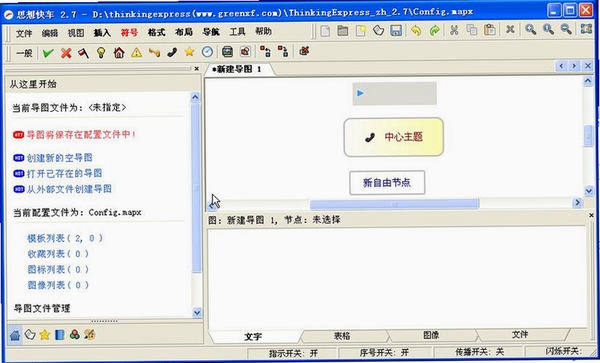Click the text note editing area
The height and width of the screenshot is (363, 600).
pyautogui.click(x=396, y=277)
